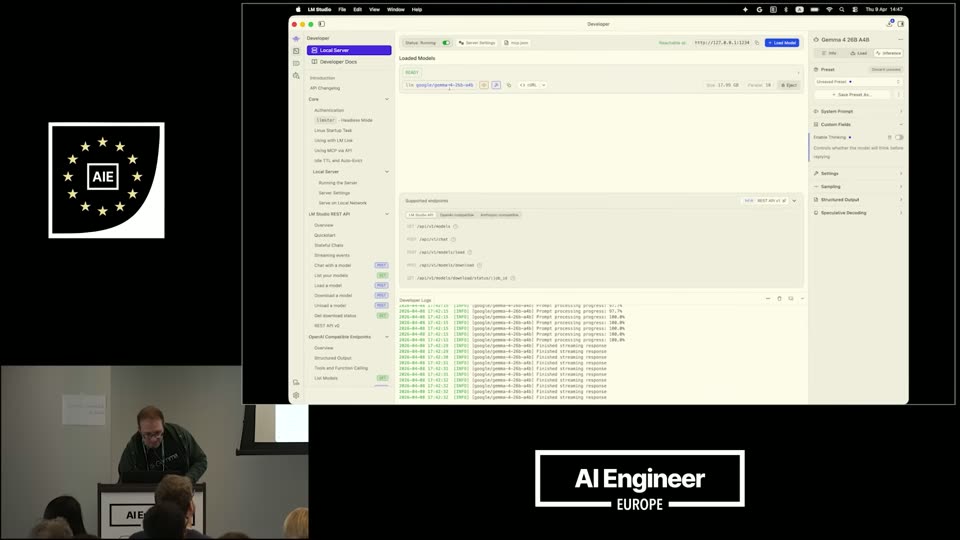Open info for /api/v1/models endpoint
This screenshot has height=540, width=960.
pyautogui.click(x=456, y=227)
